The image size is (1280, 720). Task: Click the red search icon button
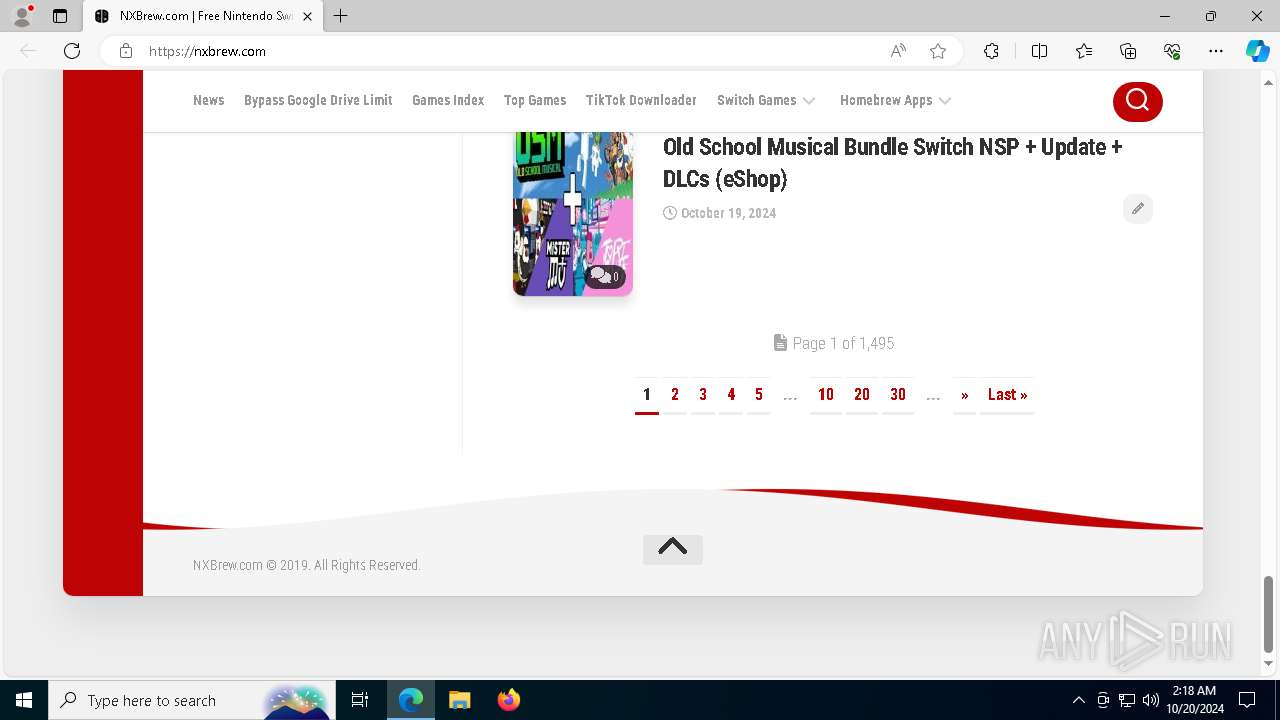1138,101
